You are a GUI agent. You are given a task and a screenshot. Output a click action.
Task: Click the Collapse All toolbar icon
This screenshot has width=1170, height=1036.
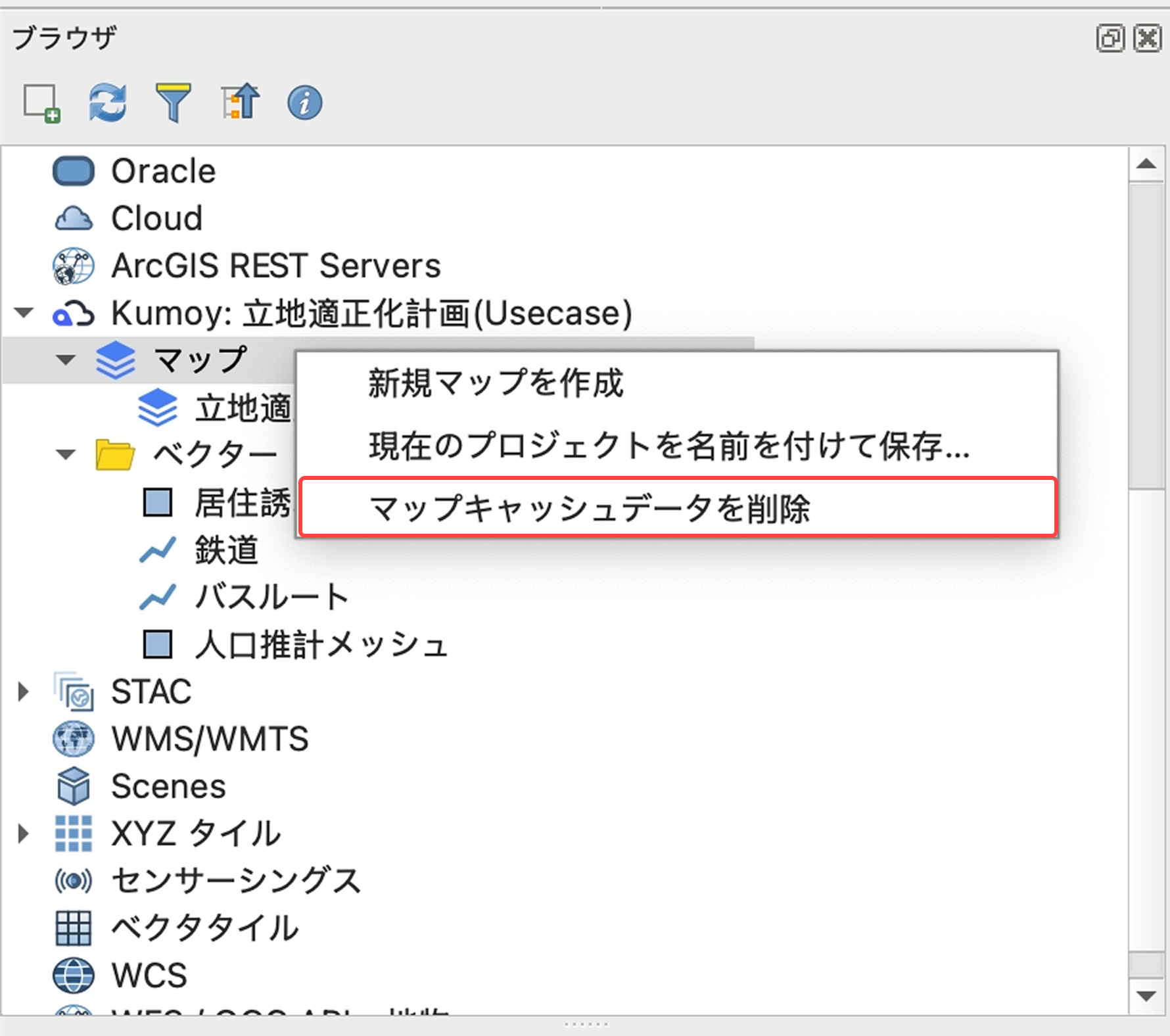tap(241, 102)
